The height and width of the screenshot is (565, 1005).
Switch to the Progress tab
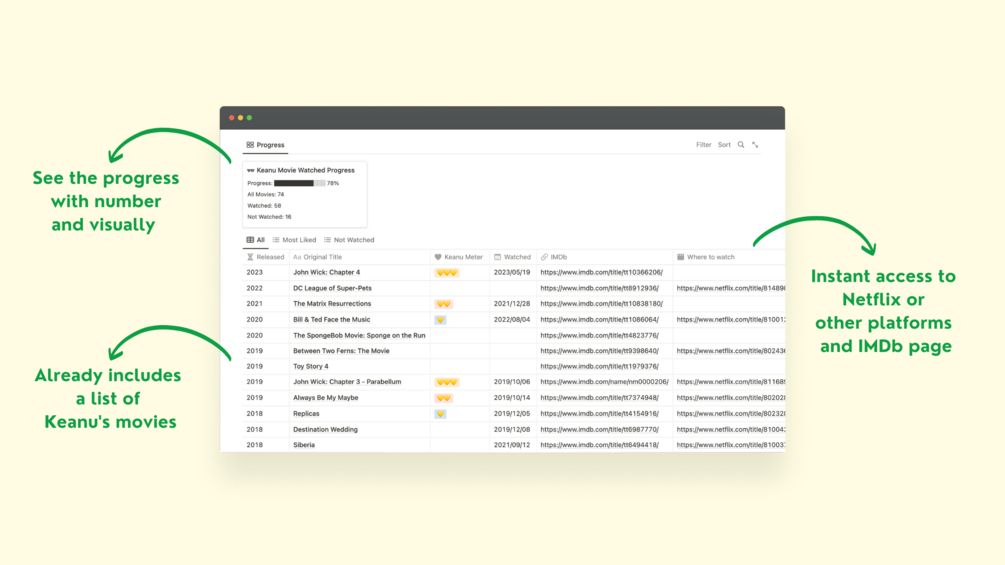pos(265,145)
